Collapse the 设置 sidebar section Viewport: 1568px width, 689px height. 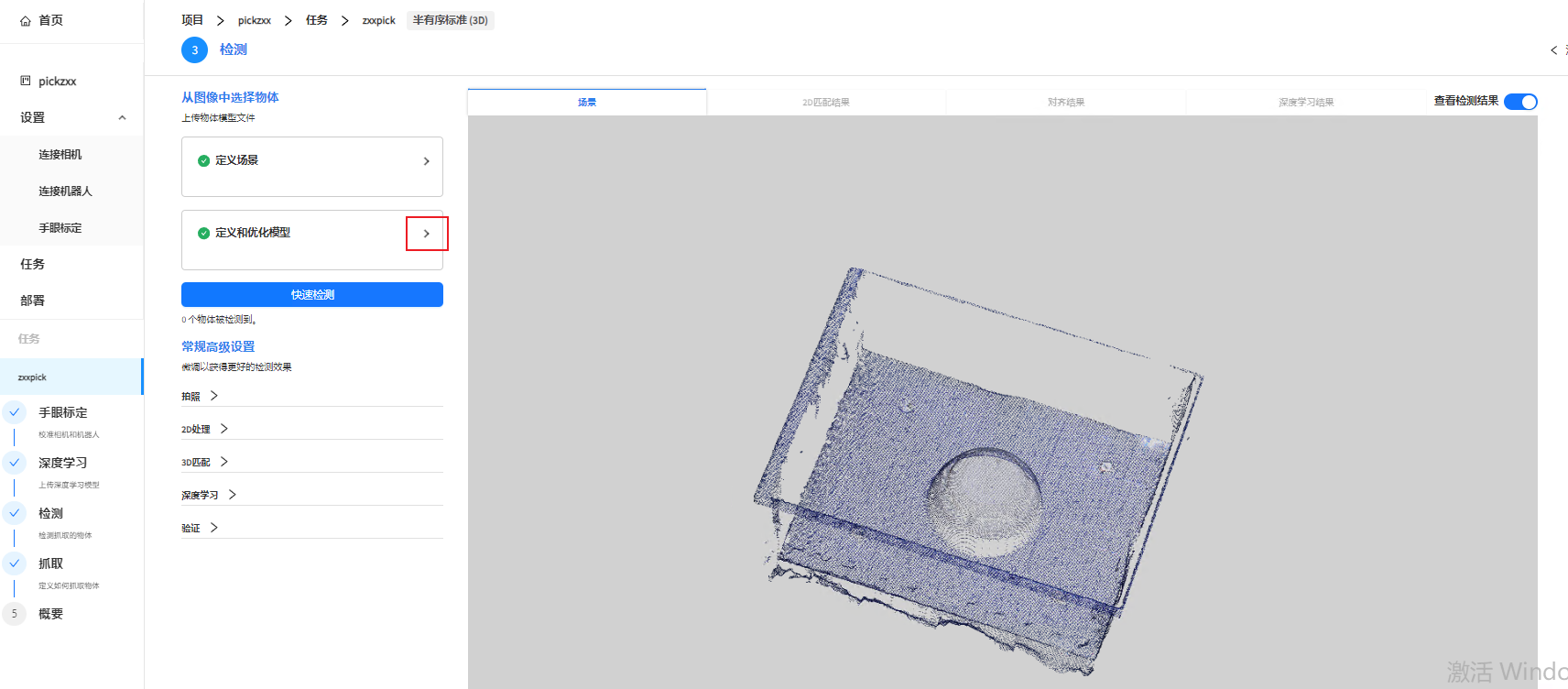[x=122, y=117]
